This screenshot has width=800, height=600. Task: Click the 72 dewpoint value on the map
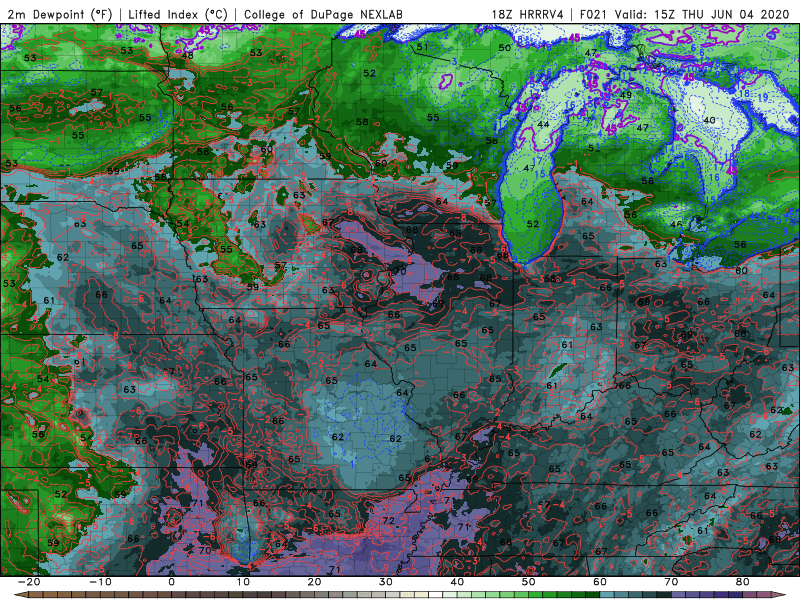pos(389,521)
